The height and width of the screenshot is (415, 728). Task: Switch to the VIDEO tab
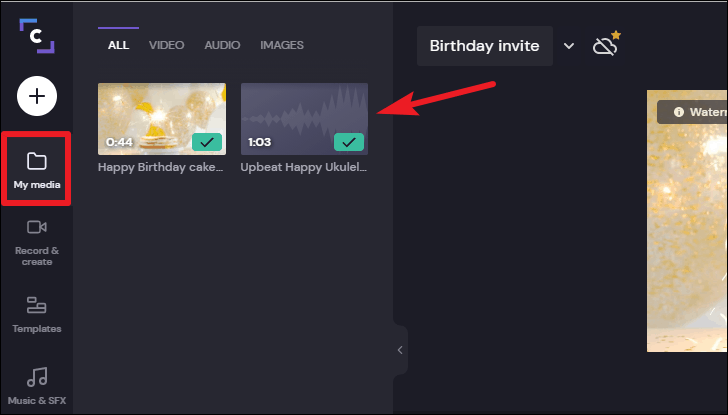click(x=167, y=45)
